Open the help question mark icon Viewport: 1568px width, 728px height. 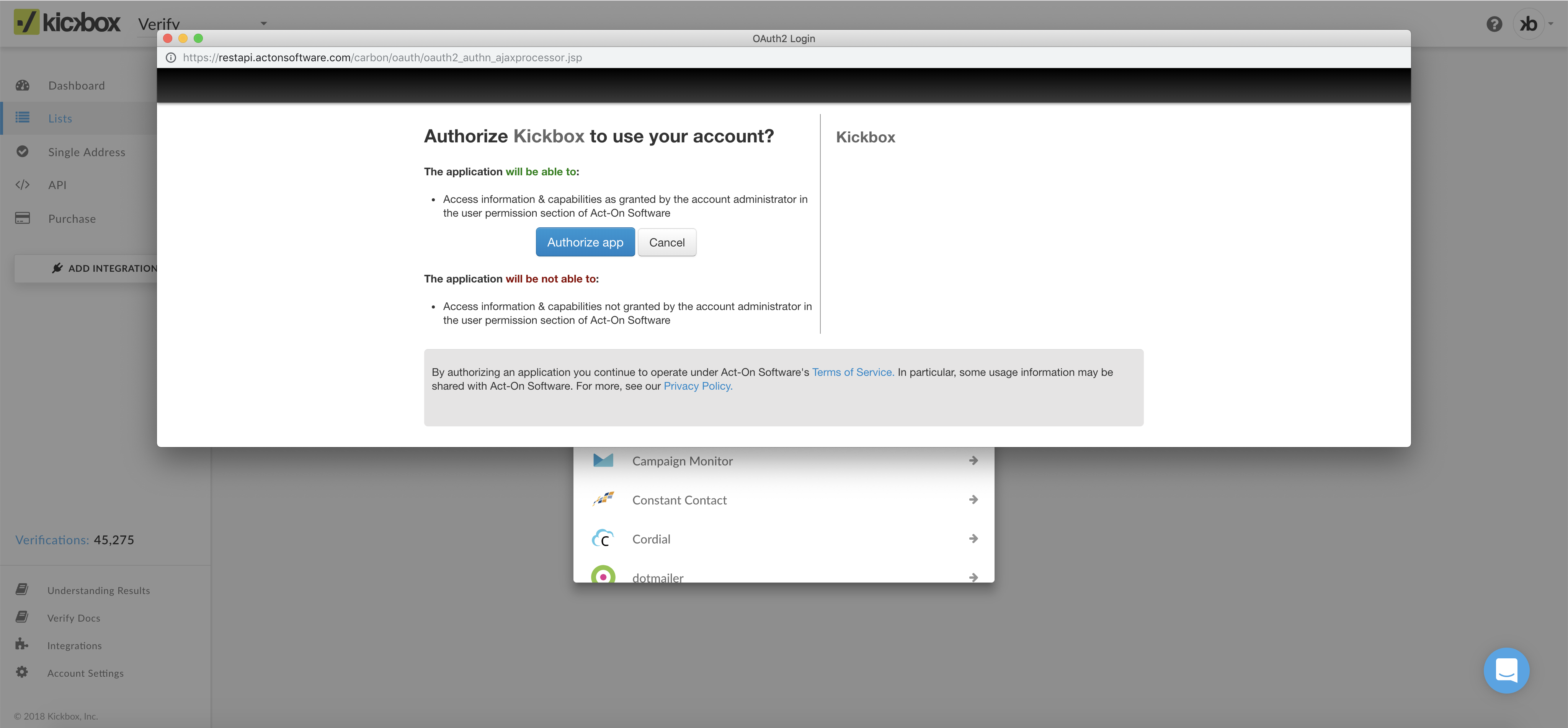[x=1494, y=24]
